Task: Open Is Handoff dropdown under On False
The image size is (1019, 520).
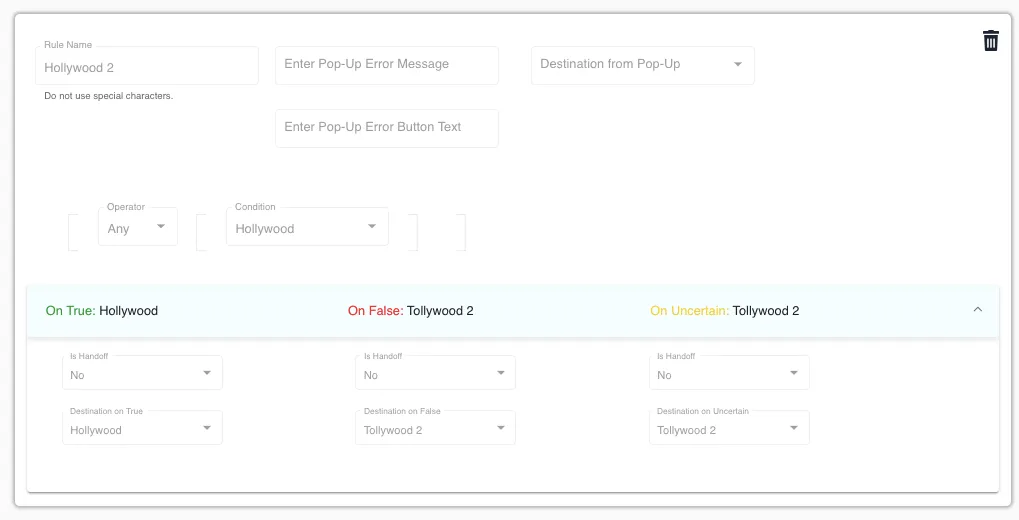Action: pyautogui.click(x=435, y=373)
